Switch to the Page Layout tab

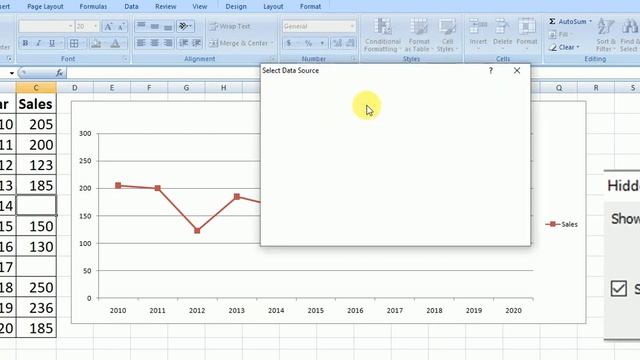pyautogui.click(x=45, y=7)
